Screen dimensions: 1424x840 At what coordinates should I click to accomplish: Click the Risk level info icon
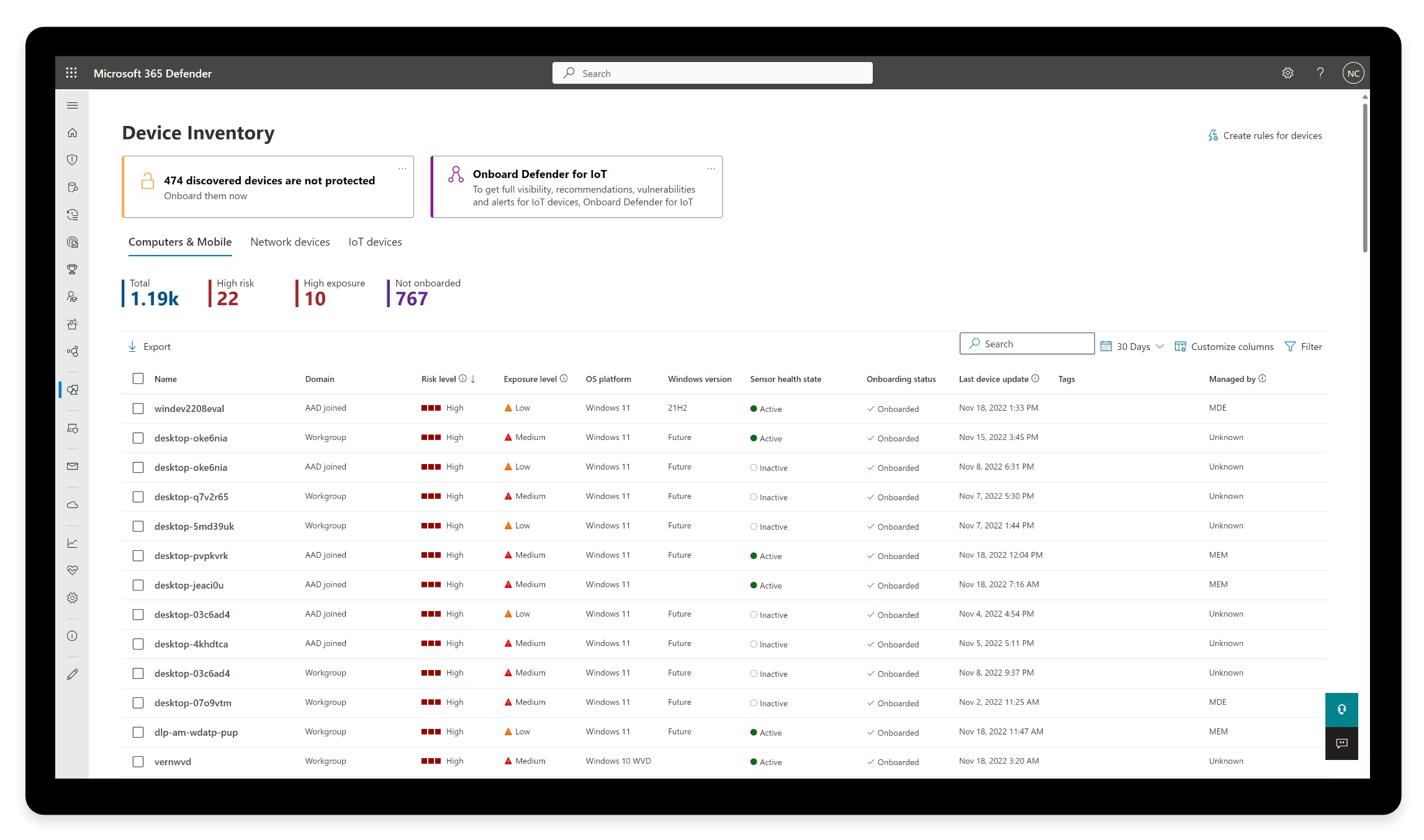tap(462, 378)
